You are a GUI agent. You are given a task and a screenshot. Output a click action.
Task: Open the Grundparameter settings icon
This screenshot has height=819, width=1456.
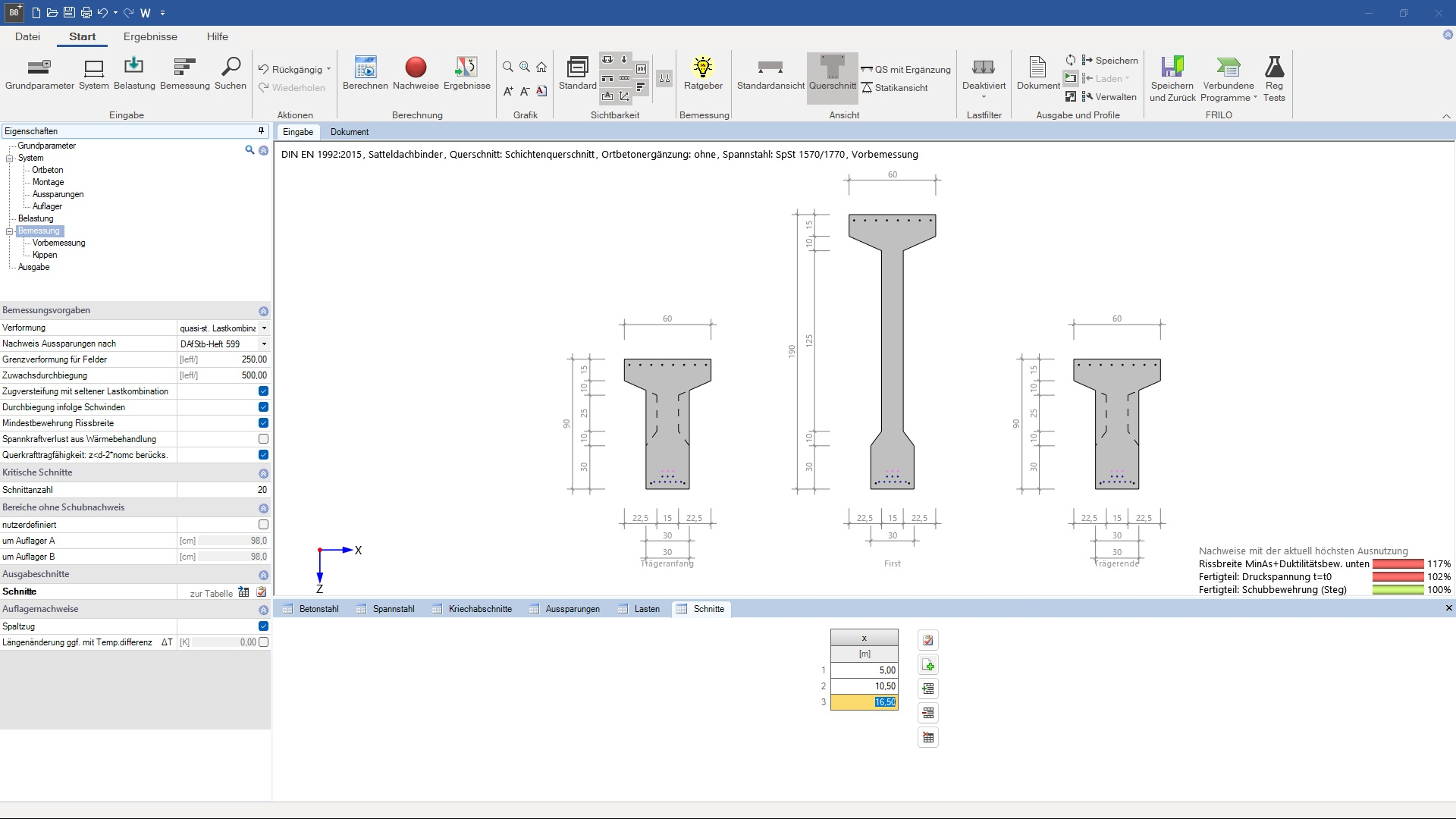[x=39, y=68]
